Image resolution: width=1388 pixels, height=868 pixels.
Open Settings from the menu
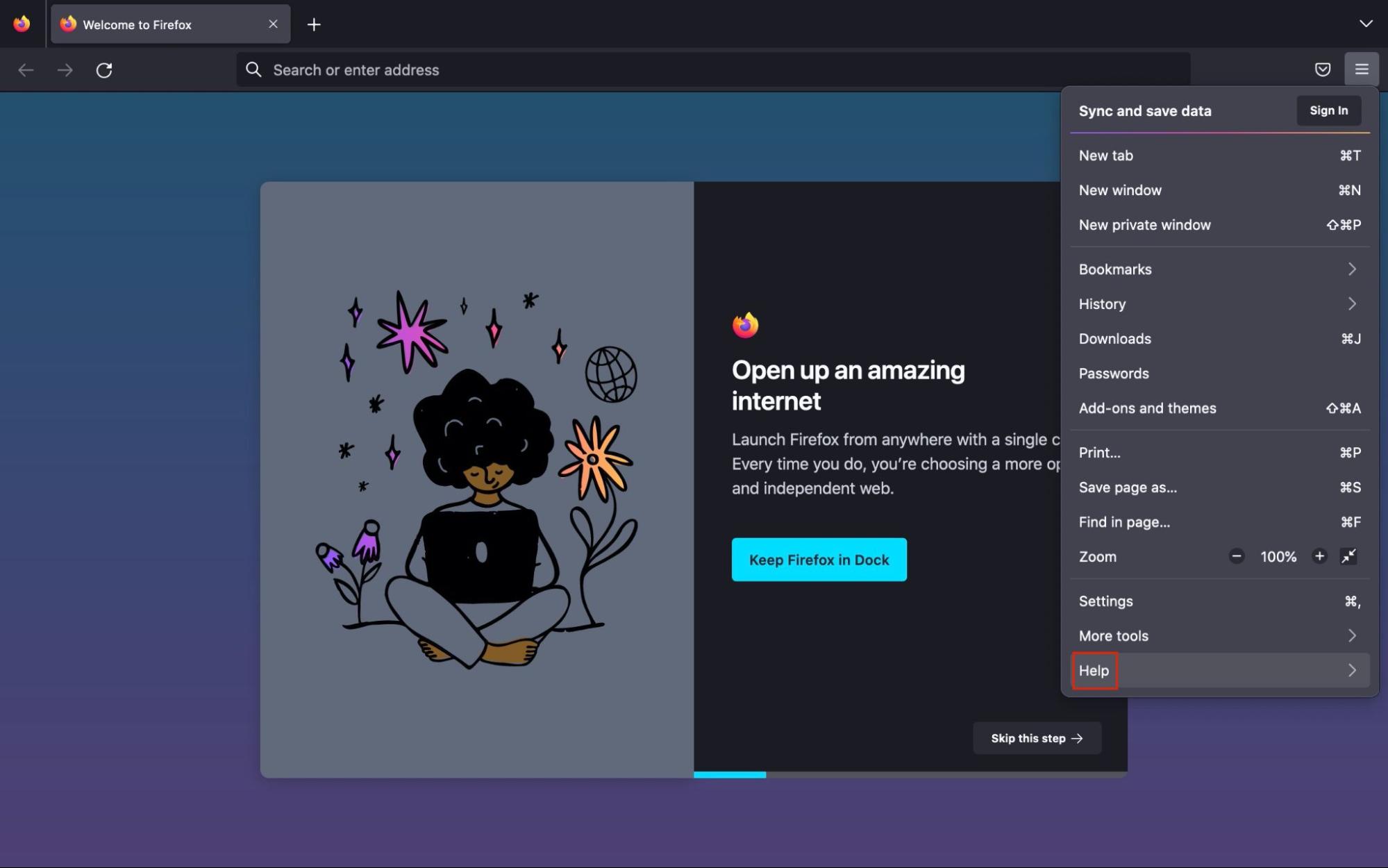pyautogui.click(x=1220, y=601)
